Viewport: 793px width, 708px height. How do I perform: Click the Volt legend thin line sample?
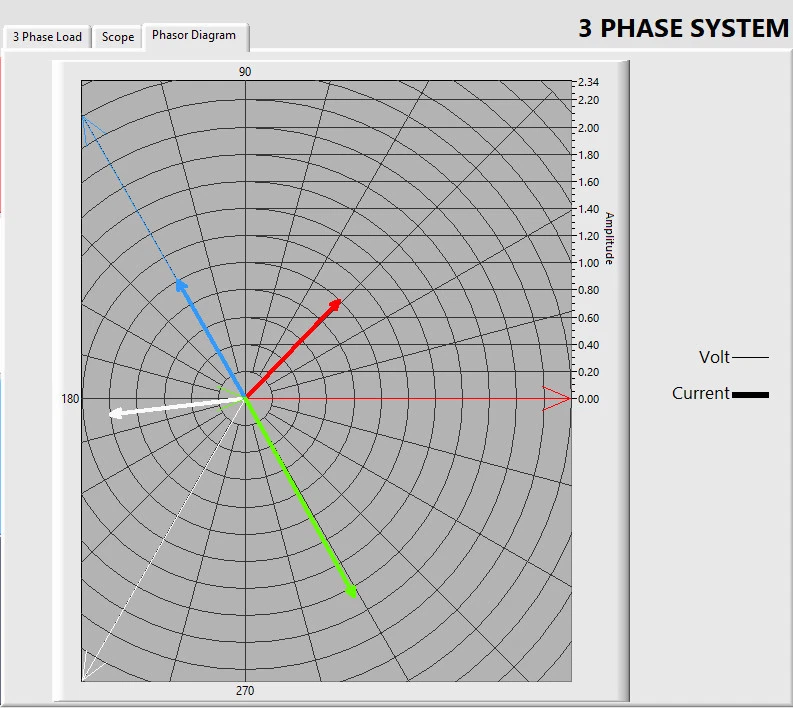[751, 358]
